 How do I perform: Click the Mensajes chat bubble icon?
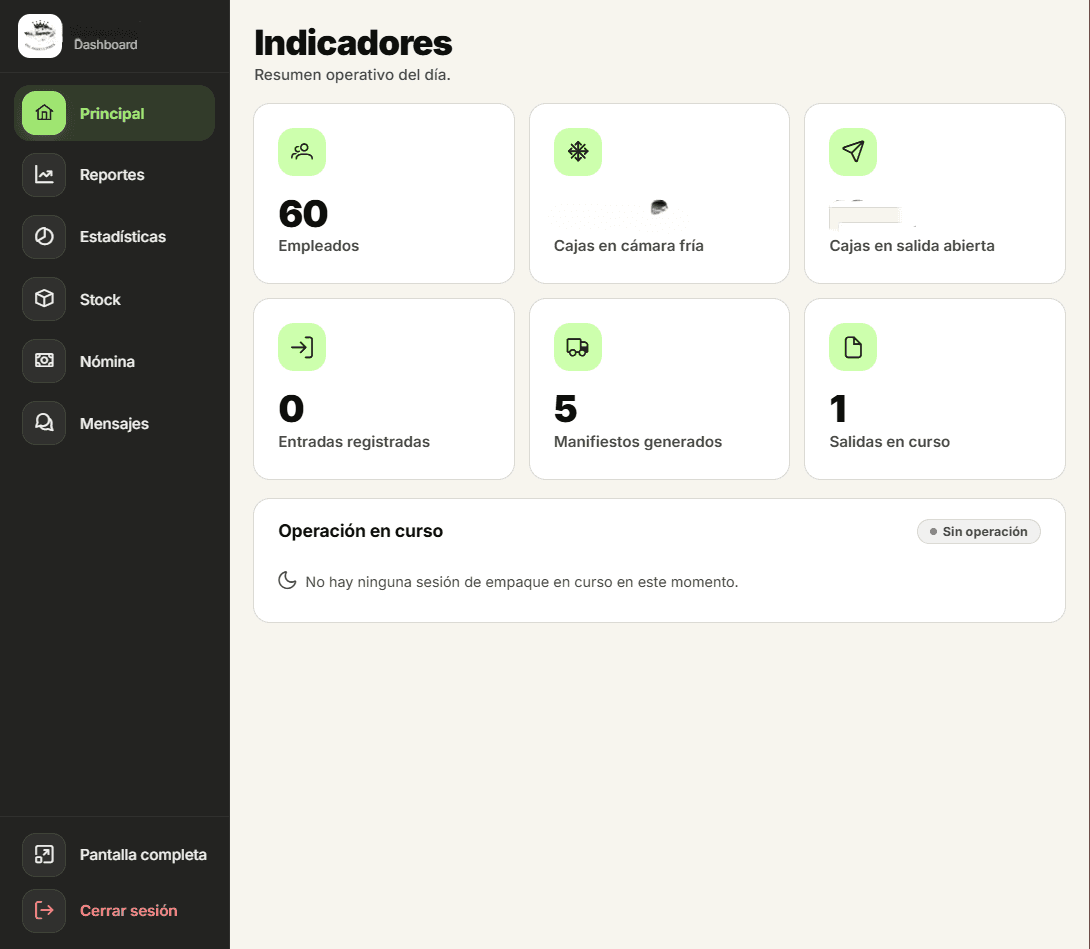tap(44, 423)
